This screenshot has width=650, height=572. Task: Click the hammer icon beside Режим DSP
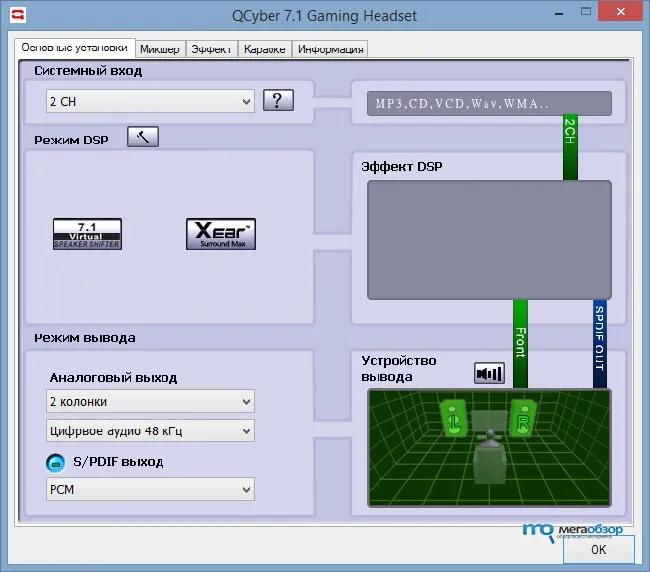coord(143,138)
